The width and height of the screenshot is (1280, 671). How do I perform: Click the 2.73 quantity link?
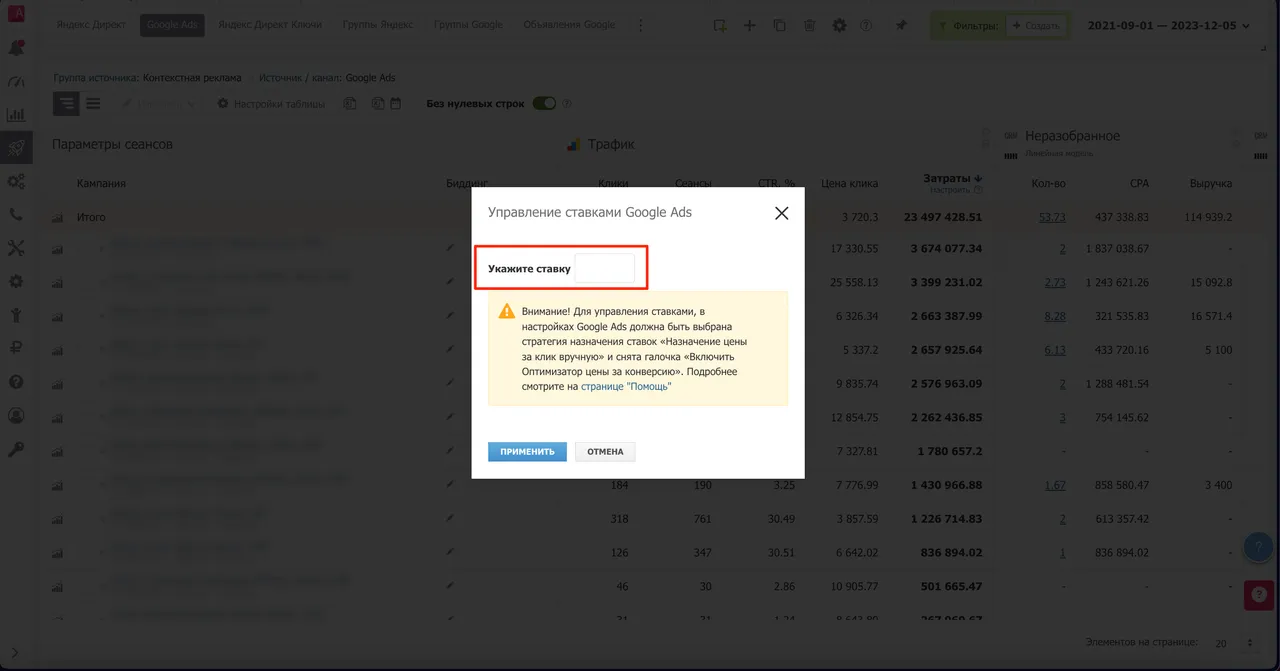[1055, 283]
